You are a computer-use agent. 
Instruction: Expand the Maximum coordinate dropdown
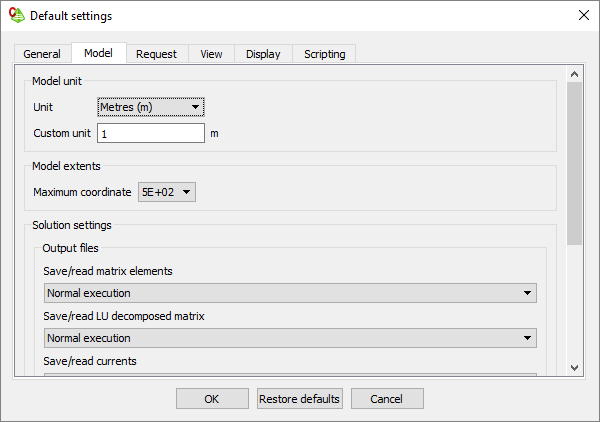click(167, 192)
